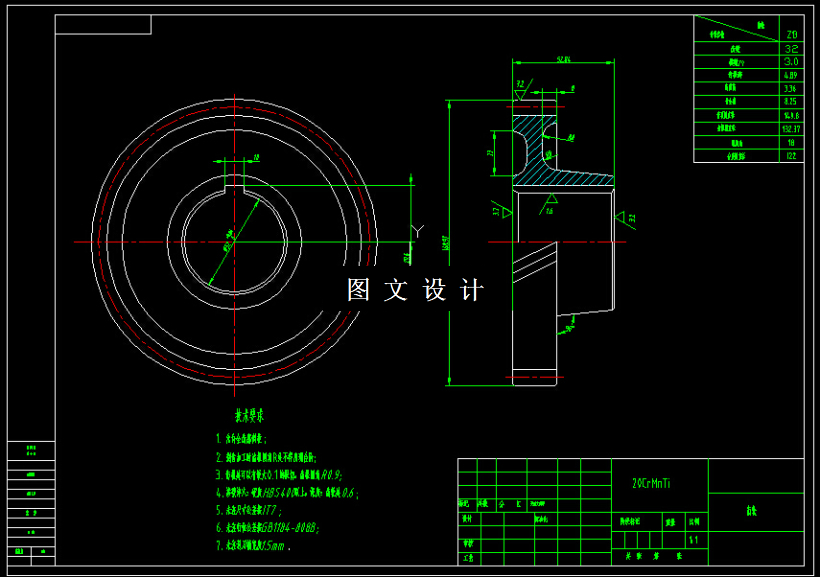
Task: Click the 122 value at the table bottom
Action: tap(789, 154)
